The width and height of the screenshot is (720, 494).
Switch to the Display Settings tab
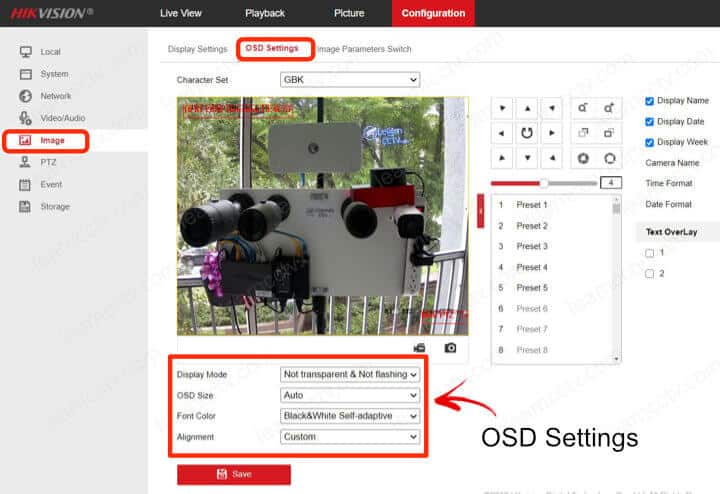point(197,49)
